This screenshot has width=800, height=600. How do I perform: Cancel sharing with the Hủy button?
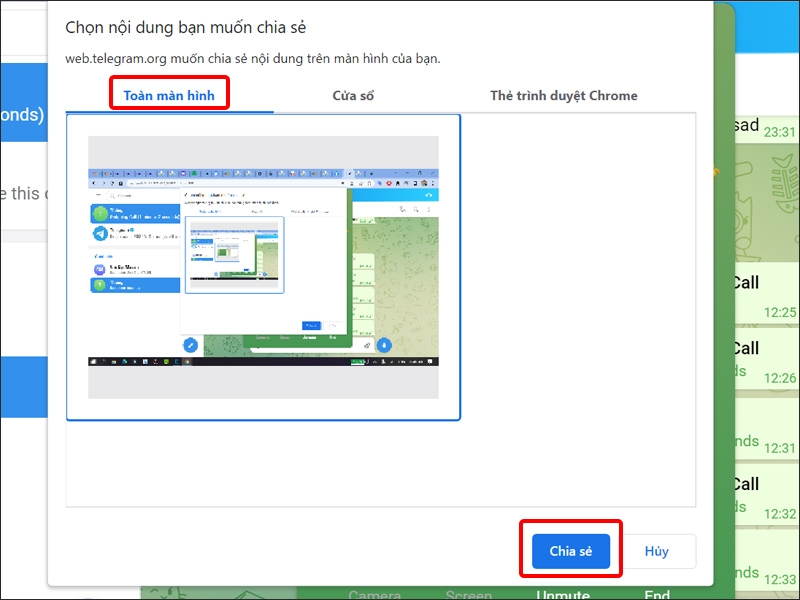[656, 551]
